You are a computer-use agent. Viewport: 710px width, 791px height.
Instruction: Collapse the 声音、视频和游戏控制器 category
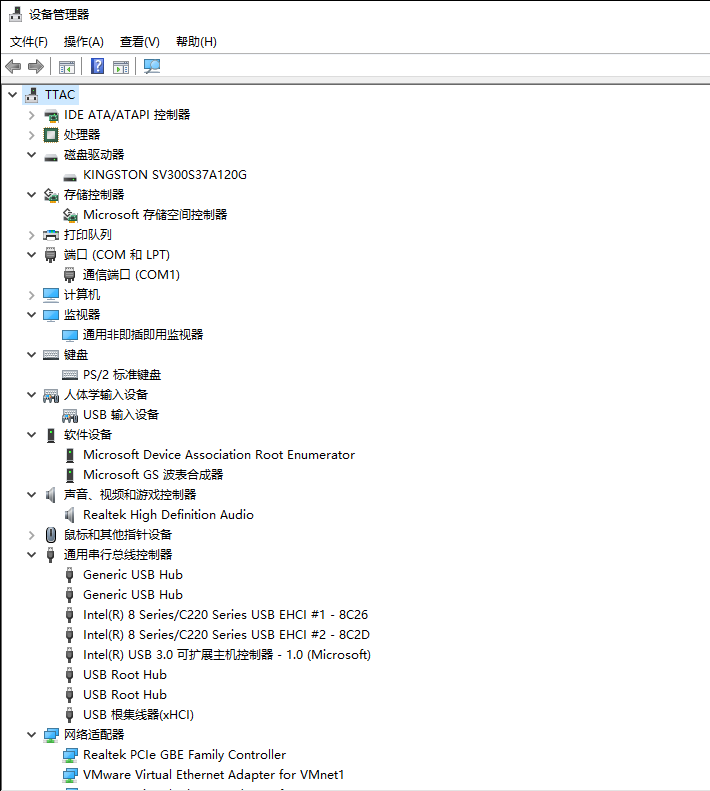click(x=32, y=495)
